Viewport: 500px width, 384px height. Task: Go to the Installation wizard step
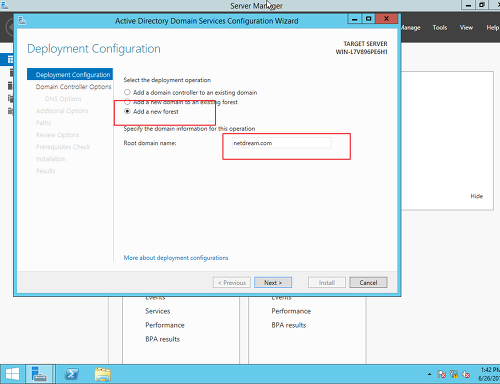pyautogui.click(x=51, y=159)
